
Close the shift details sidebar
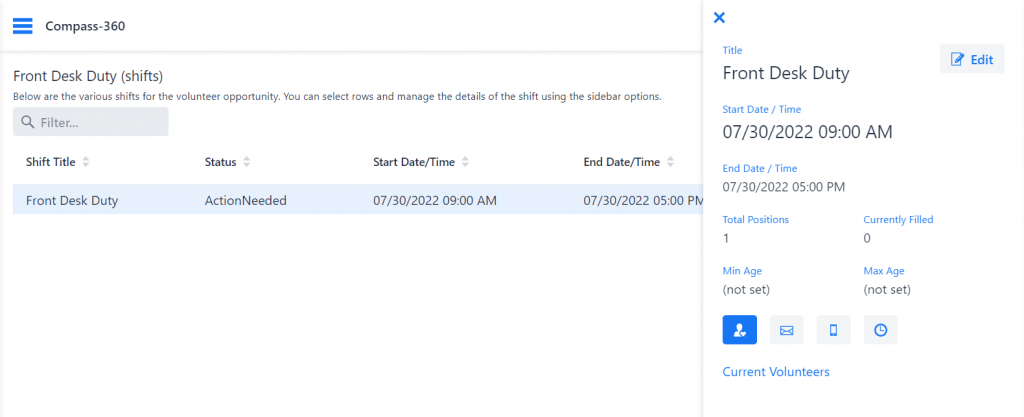(719, 18)
